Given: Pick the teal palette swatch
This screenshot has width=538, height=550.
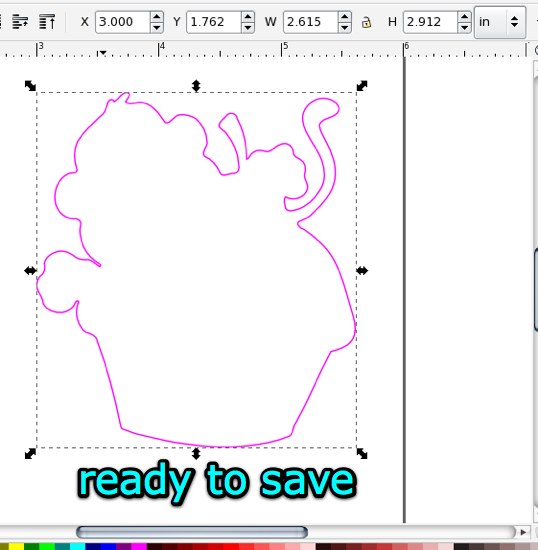Looking at the screenshot, I should coord(62,546).
